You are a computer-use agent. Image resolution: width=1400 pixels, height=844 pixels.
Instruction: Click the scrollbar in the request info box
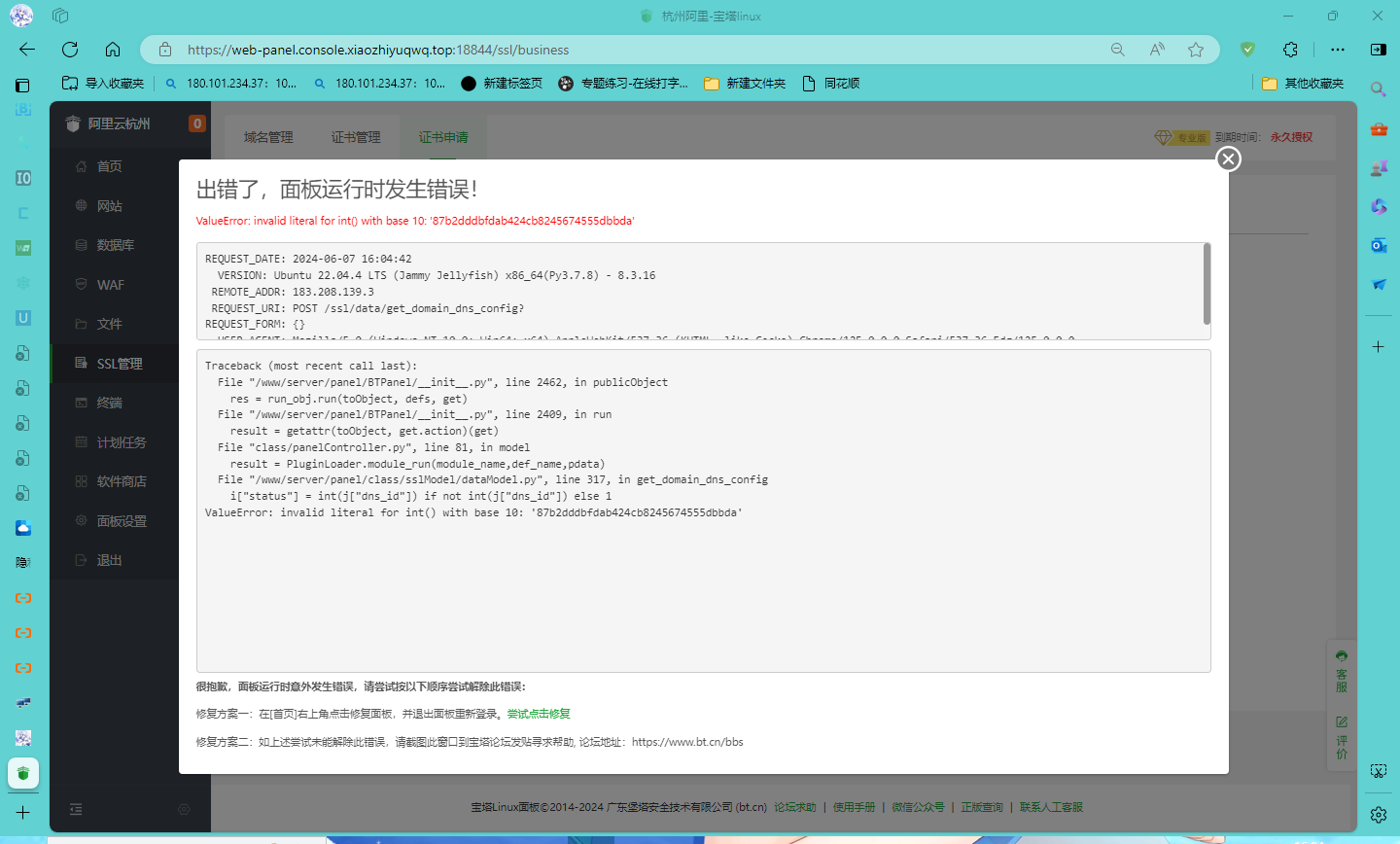click(1207, 284)
